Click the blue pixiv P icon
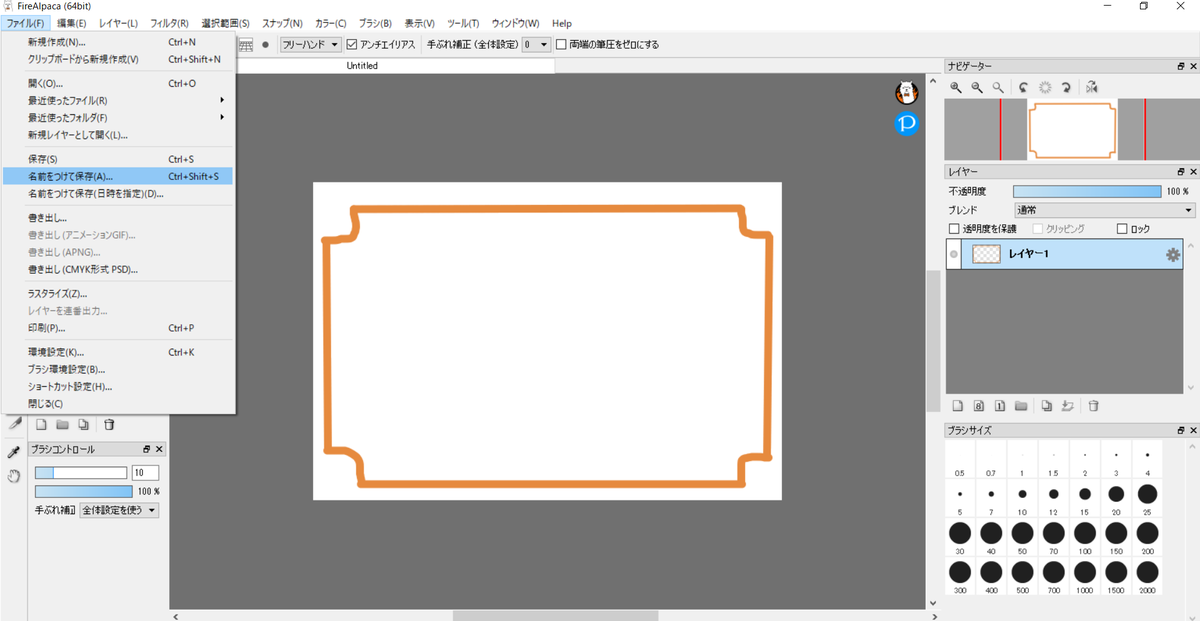This screenshot has width=1200, height=621. (x=907, y=124)
